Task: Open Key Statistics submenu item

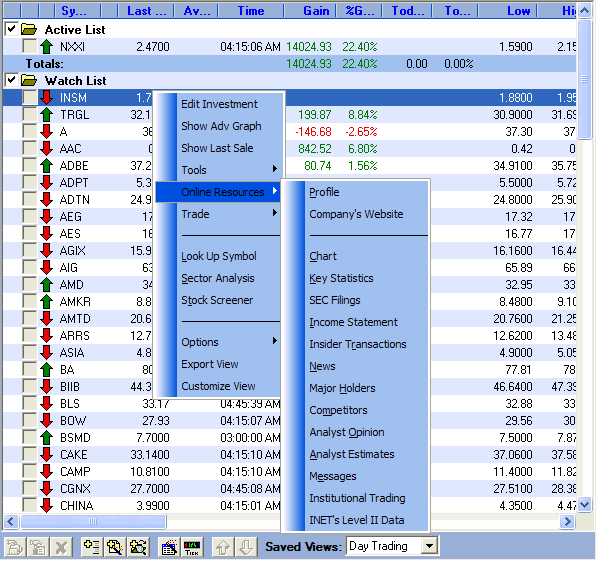Action: click(356, 278)
